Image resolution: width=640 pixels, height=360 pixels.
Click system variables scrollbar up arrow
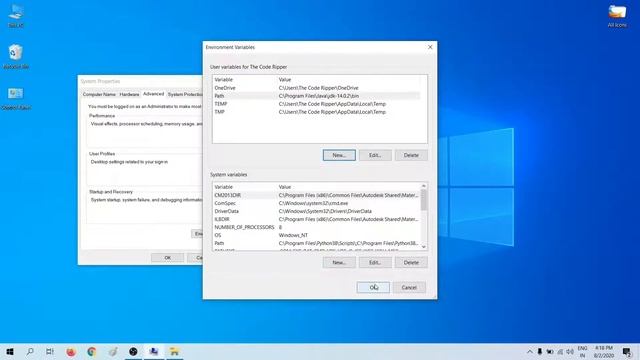click(424, 186)
